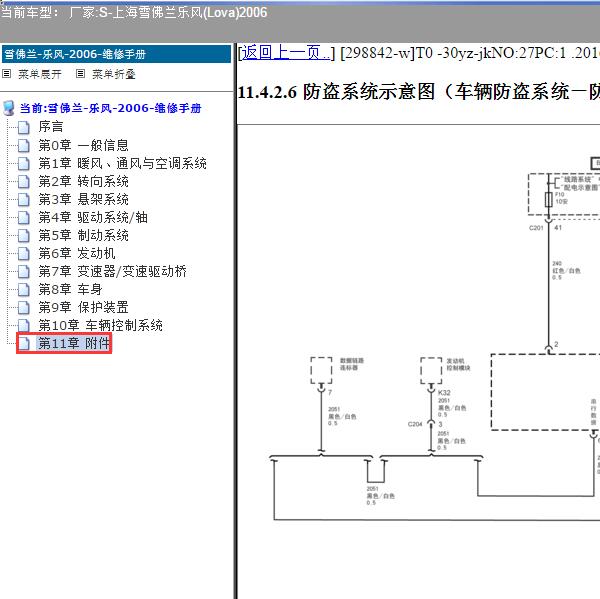Image resolution: width=600 pixels, height=599 pixels.
Task: Click the 11.4.2.6 防盗系统示意图 heading
Action: tap(419, 92)
